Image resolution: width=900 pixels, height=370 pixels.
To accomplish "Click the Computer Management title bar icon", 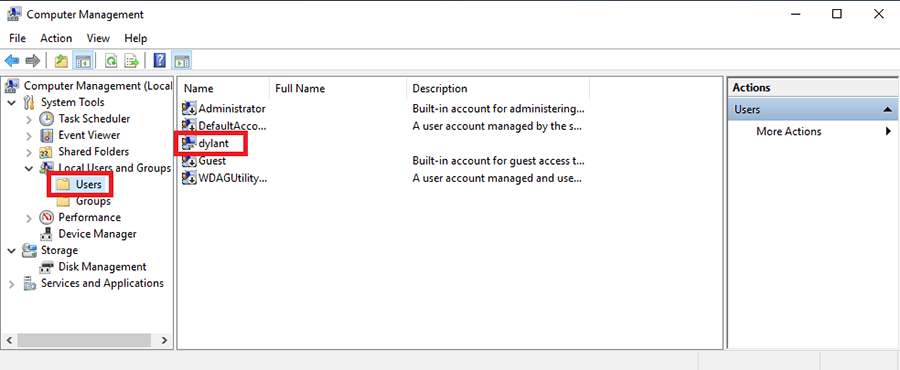I will 15,14.
